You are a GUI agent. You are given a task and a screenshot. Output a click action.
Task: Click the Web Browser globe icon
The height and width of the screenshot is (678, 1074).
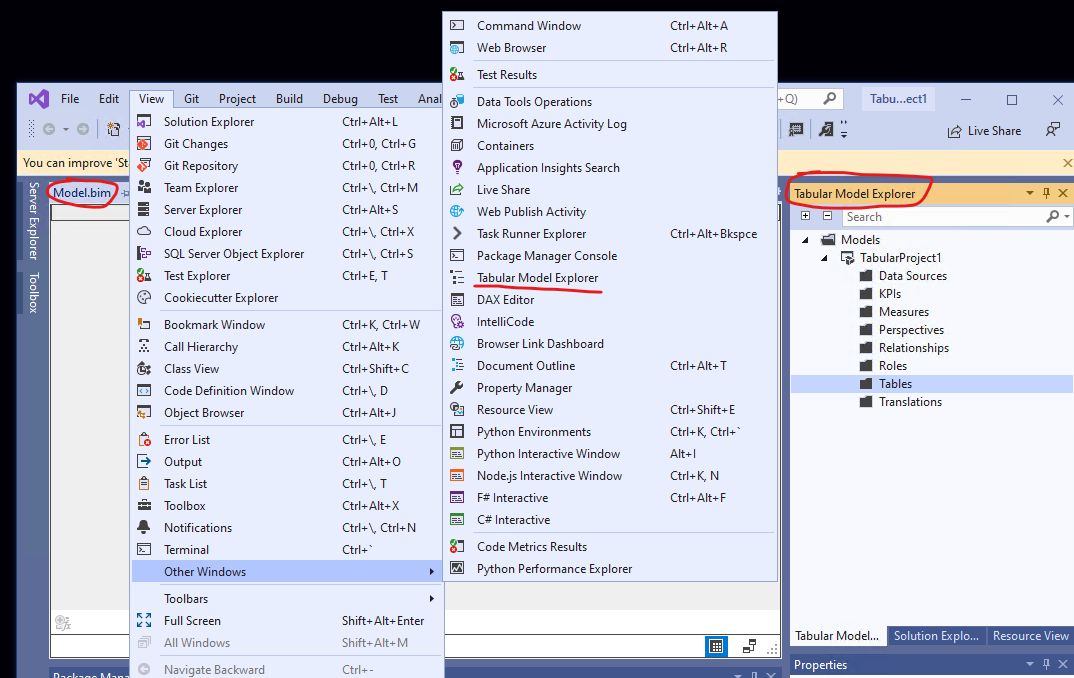[x=457, y=48]
